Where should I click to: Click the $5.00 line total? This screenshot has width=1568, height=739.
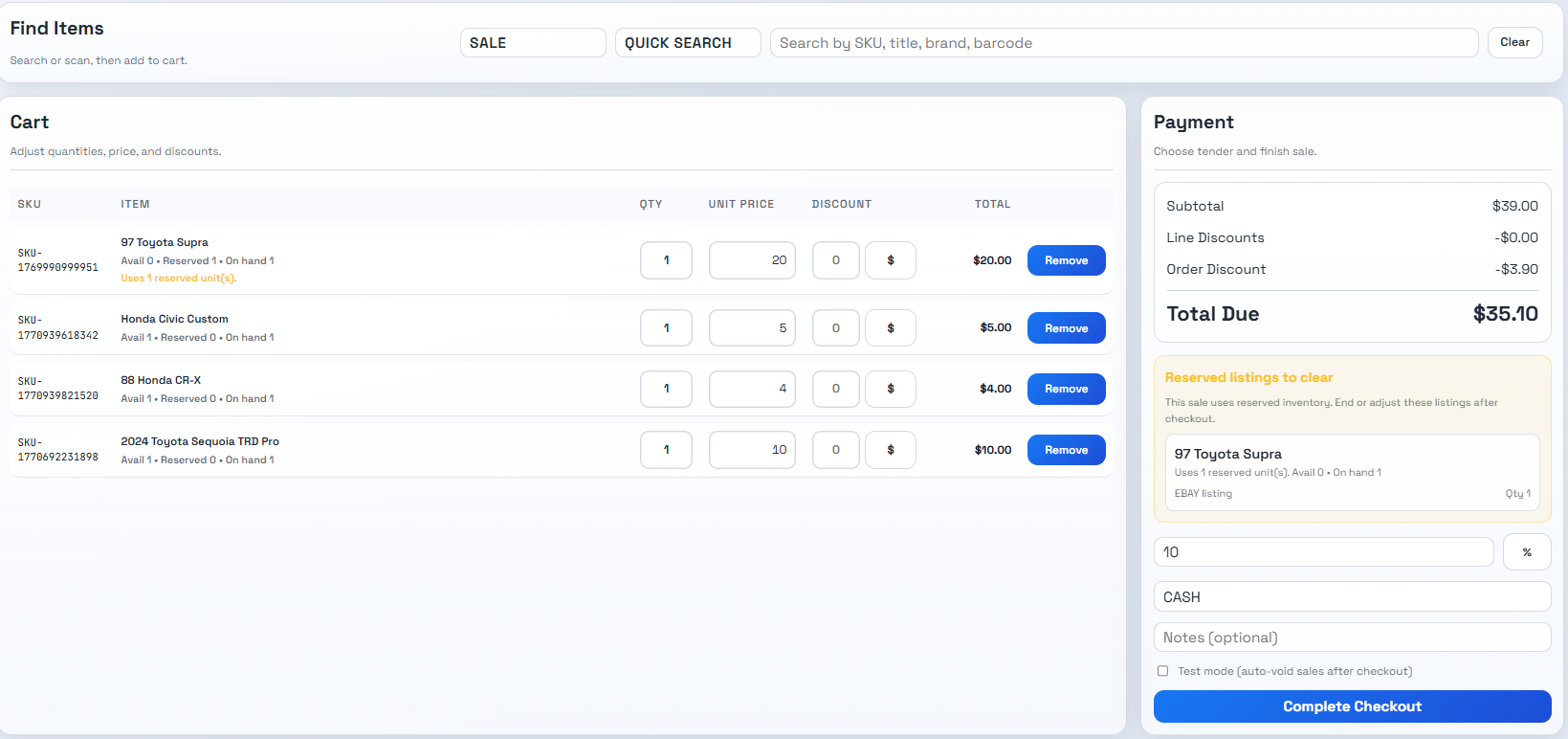[x=996, y=327]
